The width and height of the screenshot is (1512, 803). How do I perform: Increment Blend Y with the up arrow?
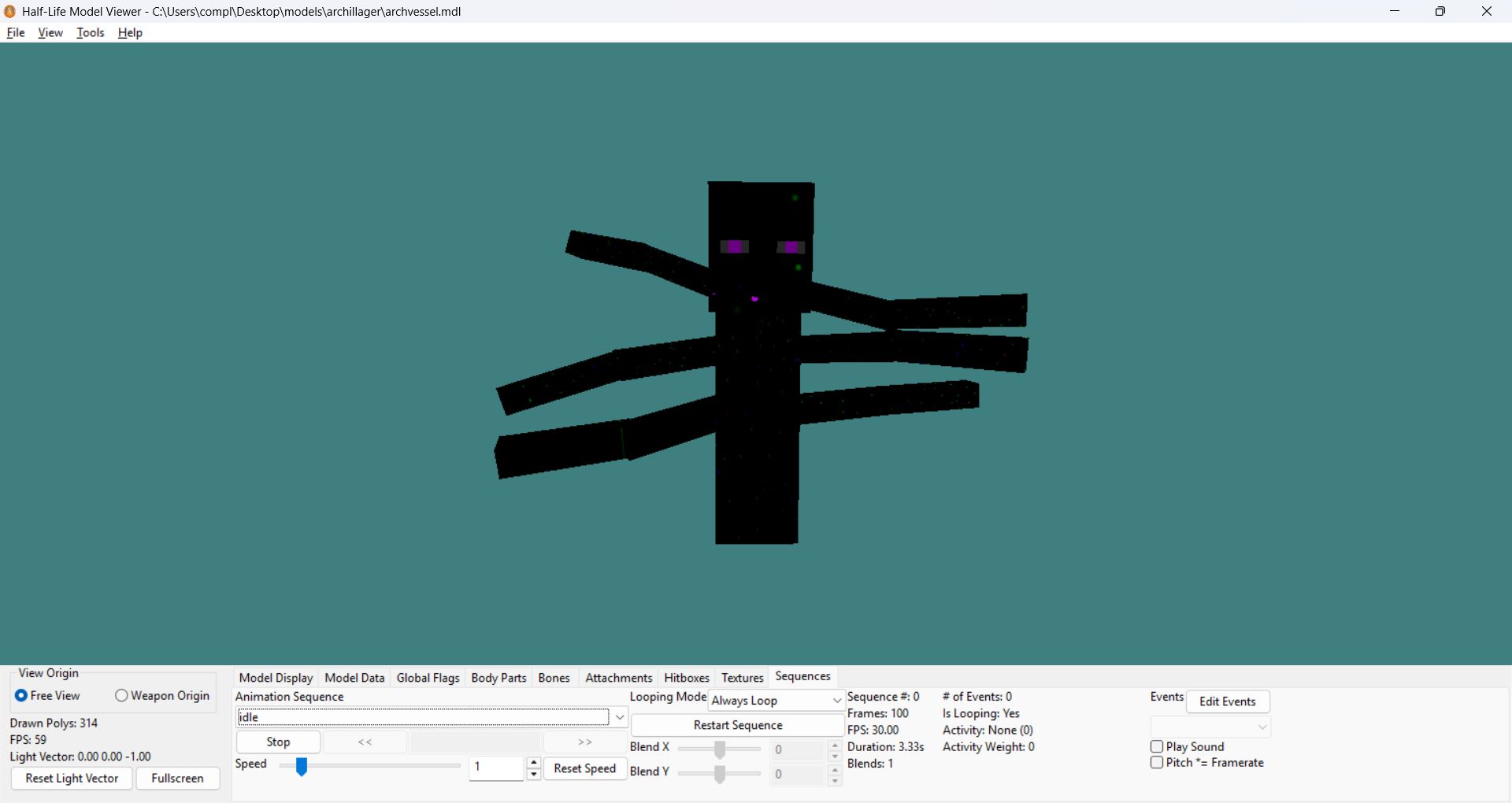[x=836, y=770]
